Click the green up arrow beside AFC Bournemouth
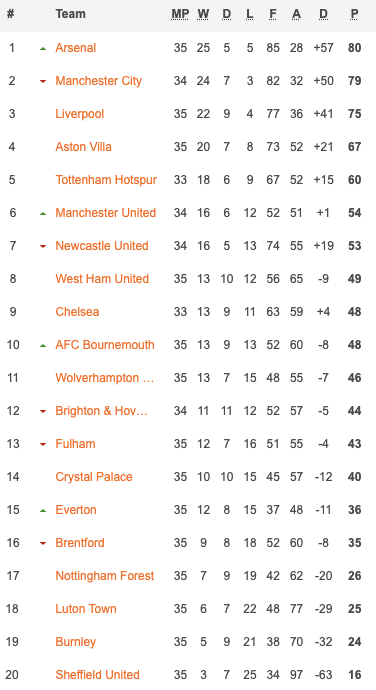The image size is (376, 690). 43,345
